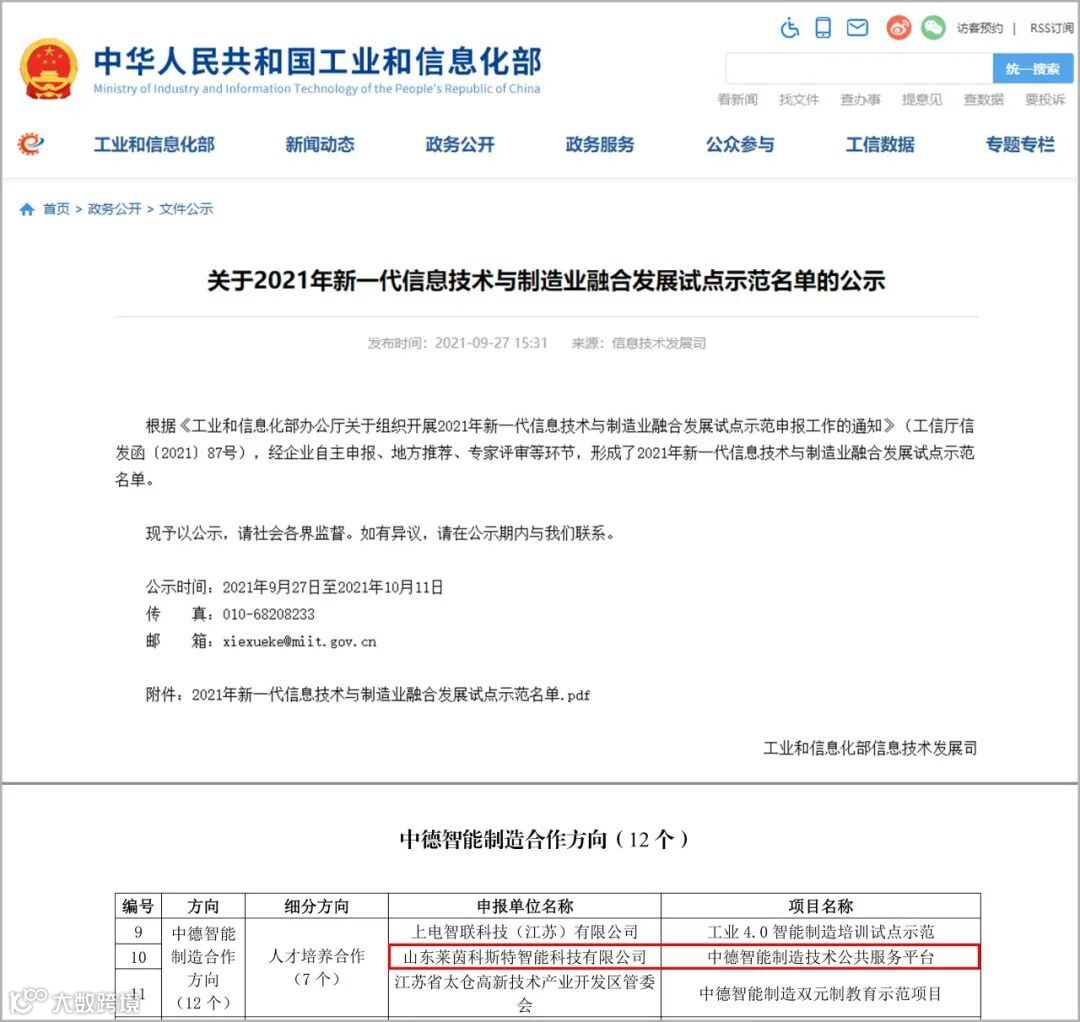Viewport: 1080px width, 1022px height.
Task: Click RSS订阅 link
Action: (1052, 28)
